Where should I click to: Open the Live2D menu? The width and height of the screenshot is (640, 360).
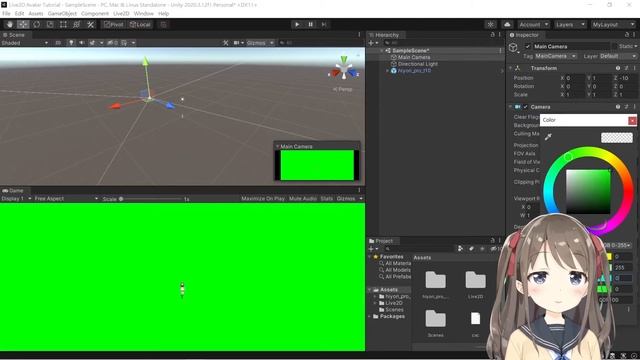point(121,13)
